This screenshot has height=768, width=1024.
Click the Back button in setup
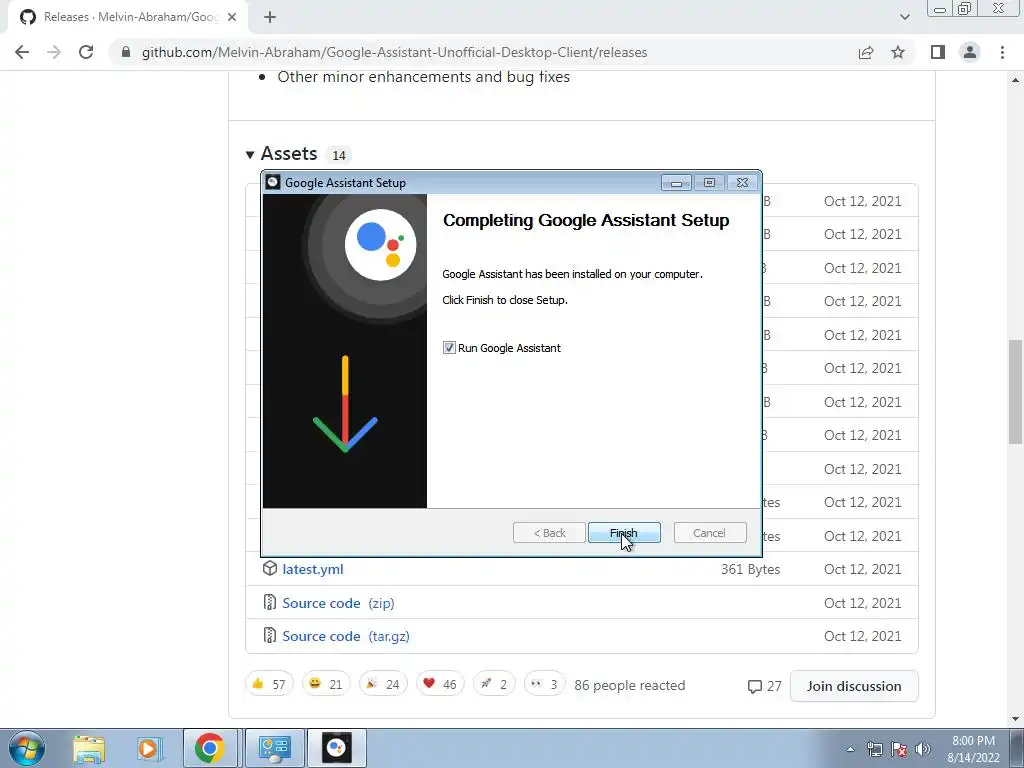(549, 533)
